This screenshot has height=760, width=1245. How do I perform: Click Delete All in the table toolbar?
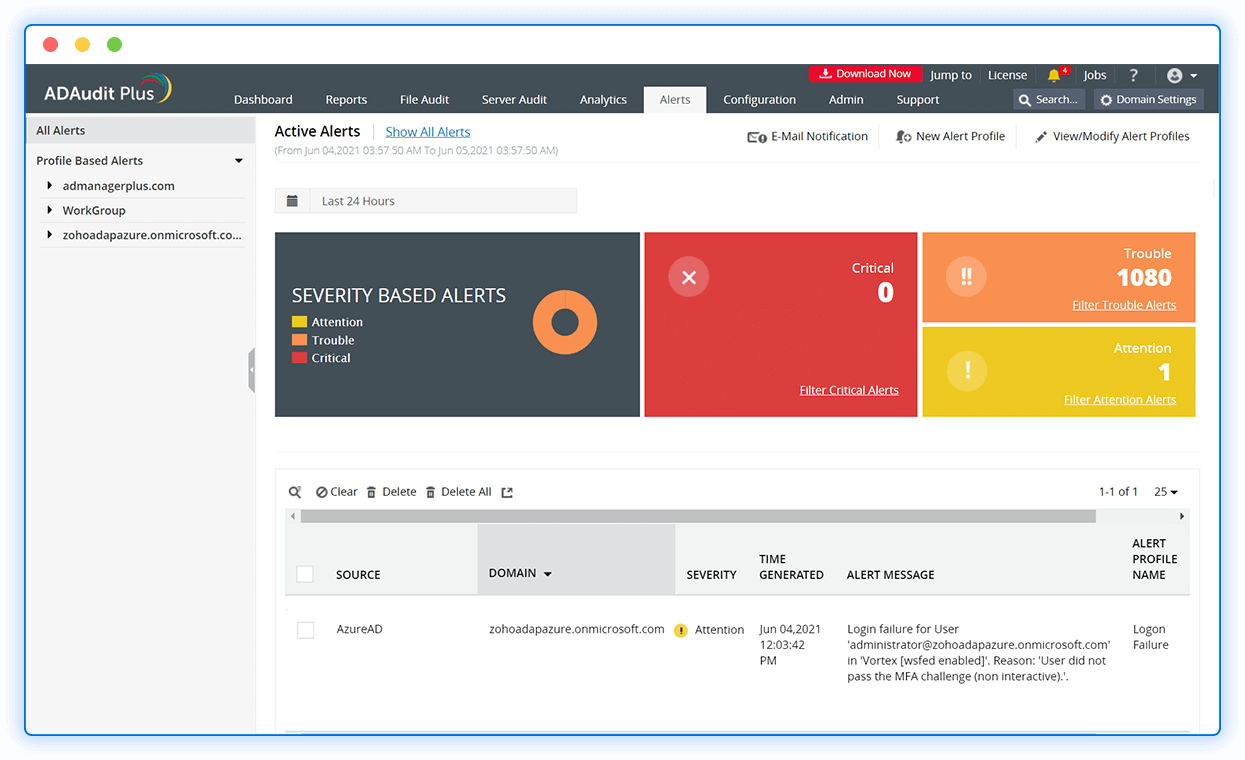click(458, 492)
